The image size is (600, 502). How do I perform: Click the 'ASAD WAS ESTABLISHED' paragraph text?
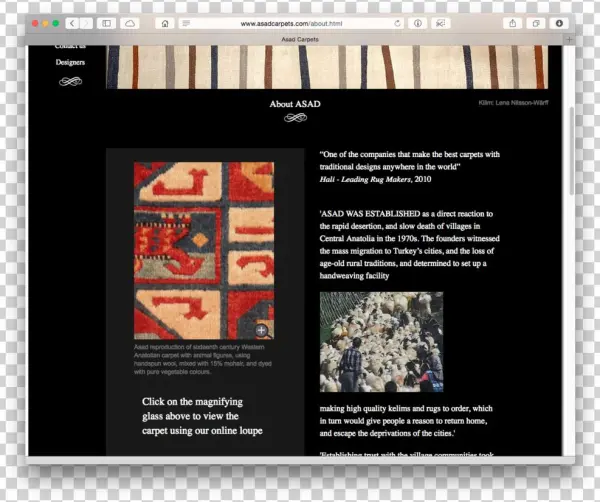(x=409, y=244)
